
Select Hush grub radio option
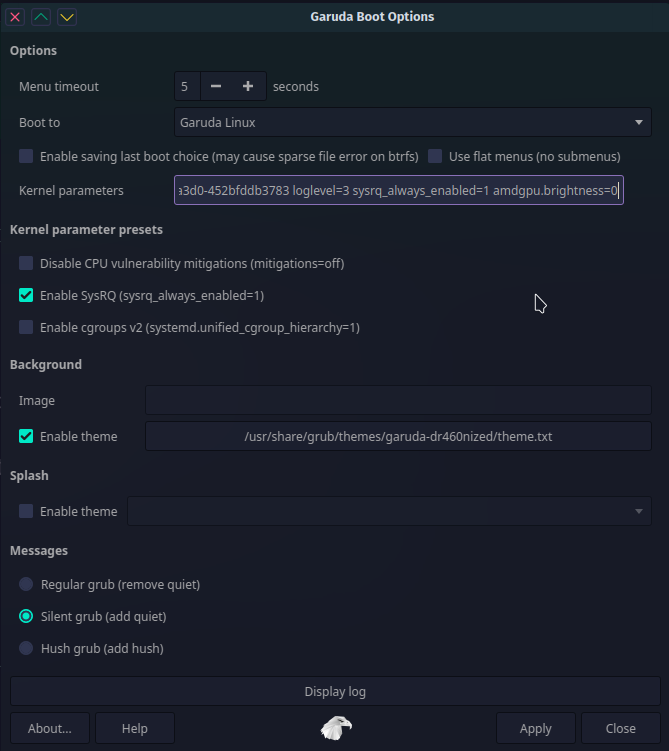(x=26, y=648)
